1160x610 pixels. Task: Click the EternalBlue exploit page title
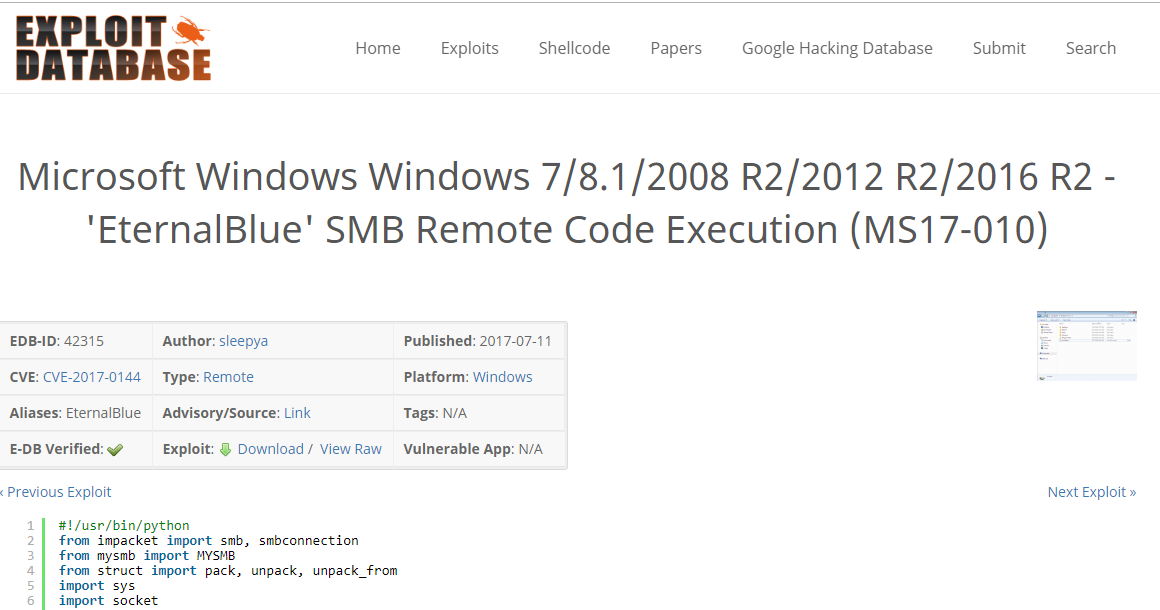click(567, 203)
